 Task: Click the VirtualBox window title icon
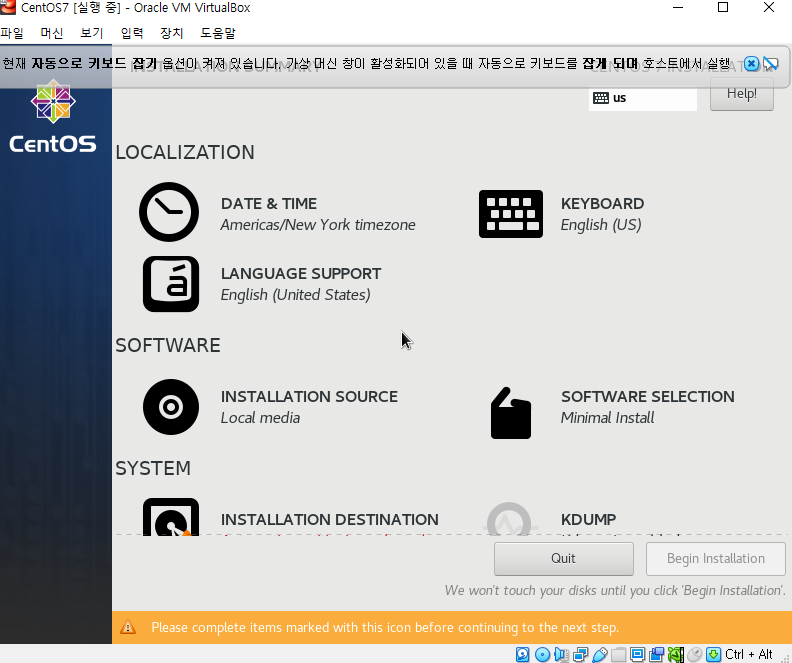8,7
